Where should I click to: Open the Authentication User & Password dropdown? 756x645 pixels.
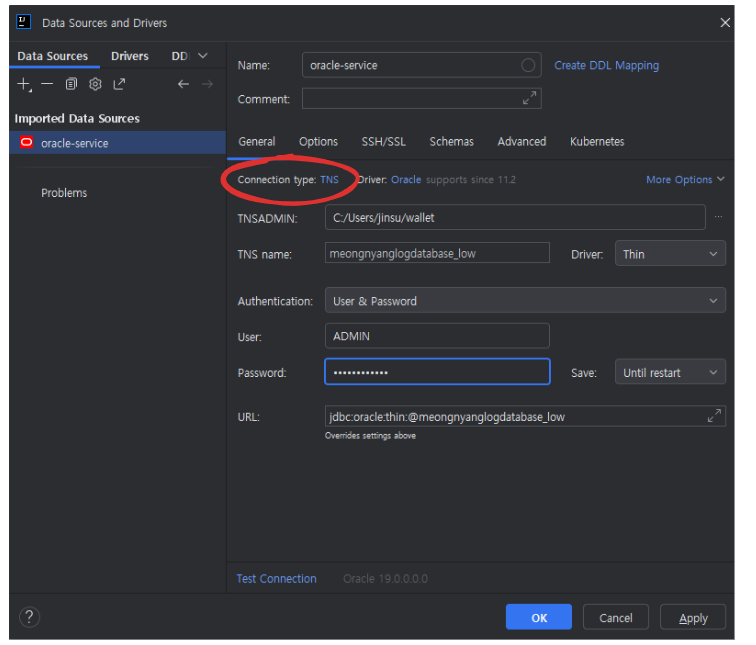(x=525, y=300)
